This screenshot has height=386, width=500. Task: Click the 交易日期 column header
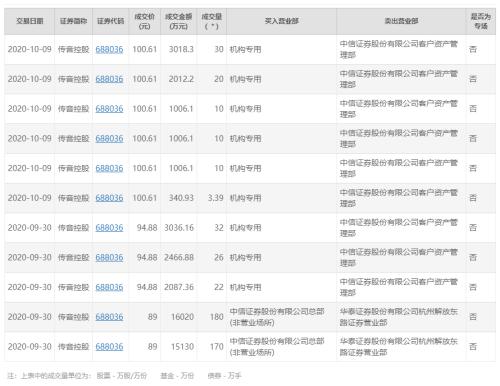click(x=30, y=21)
